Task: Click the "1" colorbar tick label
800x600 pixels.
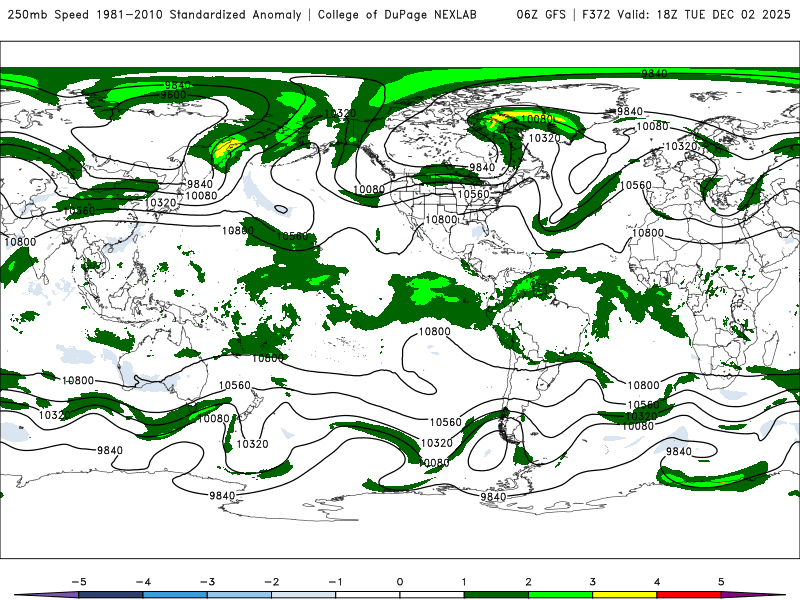Action: click(x=464, y=582)
